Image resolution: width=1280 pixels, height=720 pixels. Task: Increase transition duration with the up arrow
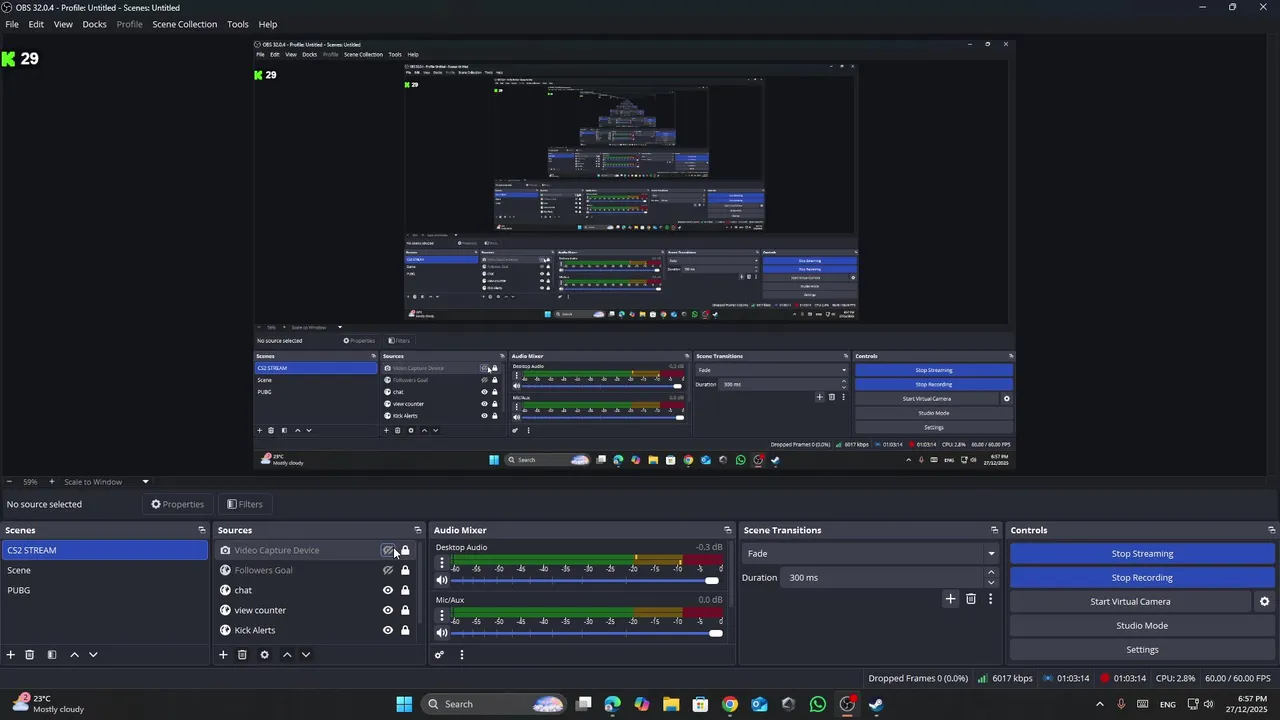pyautogui.click(x=991, y=573)
